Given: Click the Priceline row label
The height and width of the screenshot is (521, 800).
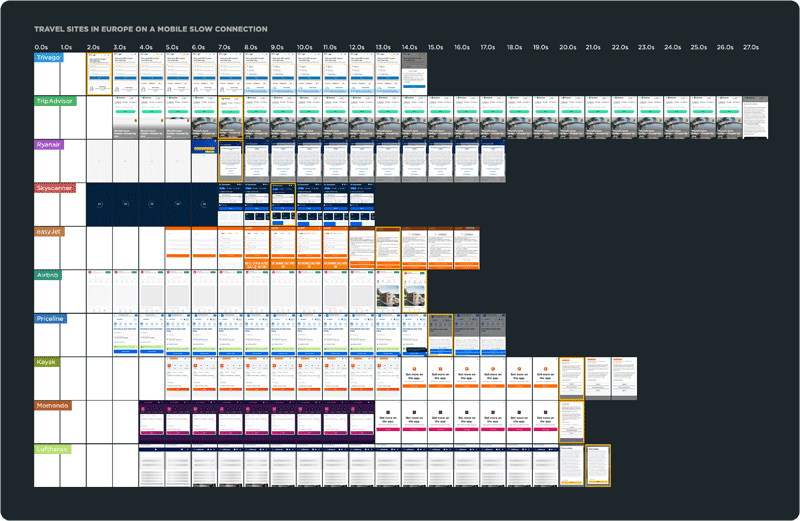Looking at the screenshot, I should tap(51, 318).
